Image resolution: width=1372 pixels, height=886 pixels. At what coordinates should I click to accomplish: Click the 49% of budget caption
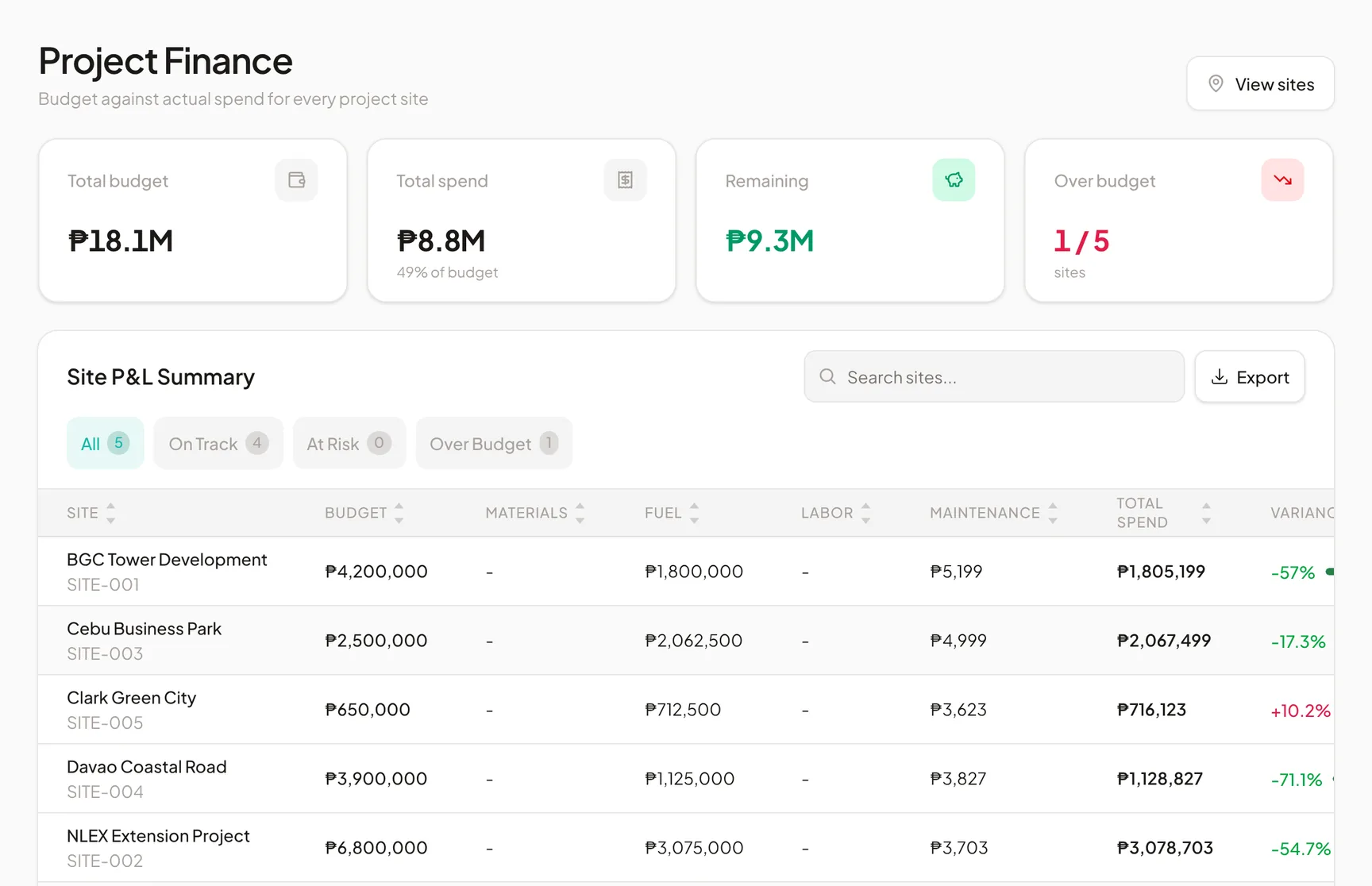[x=447, y=272]
